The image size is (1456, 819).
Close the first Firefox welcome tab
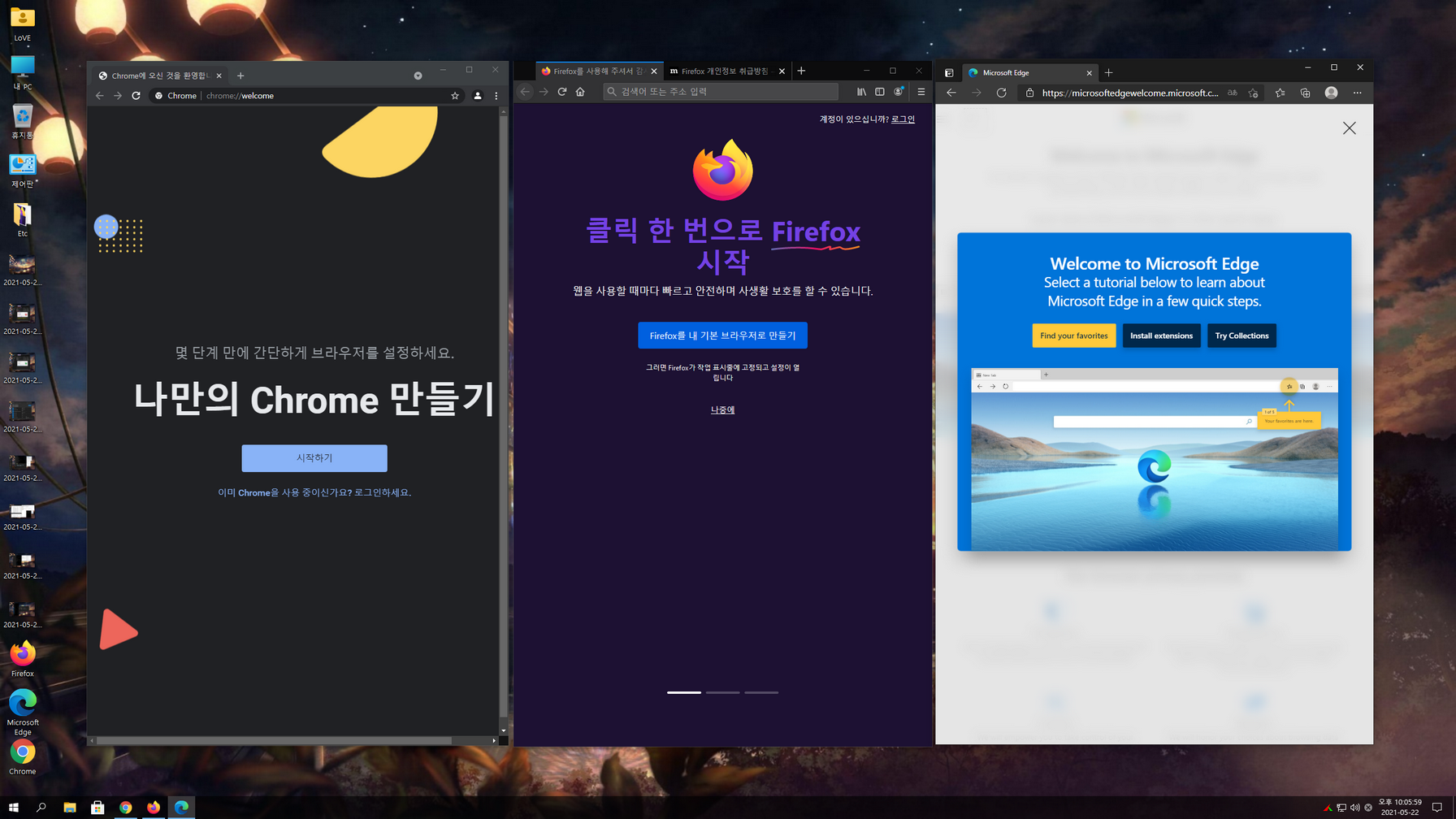(x=654, y=71)
